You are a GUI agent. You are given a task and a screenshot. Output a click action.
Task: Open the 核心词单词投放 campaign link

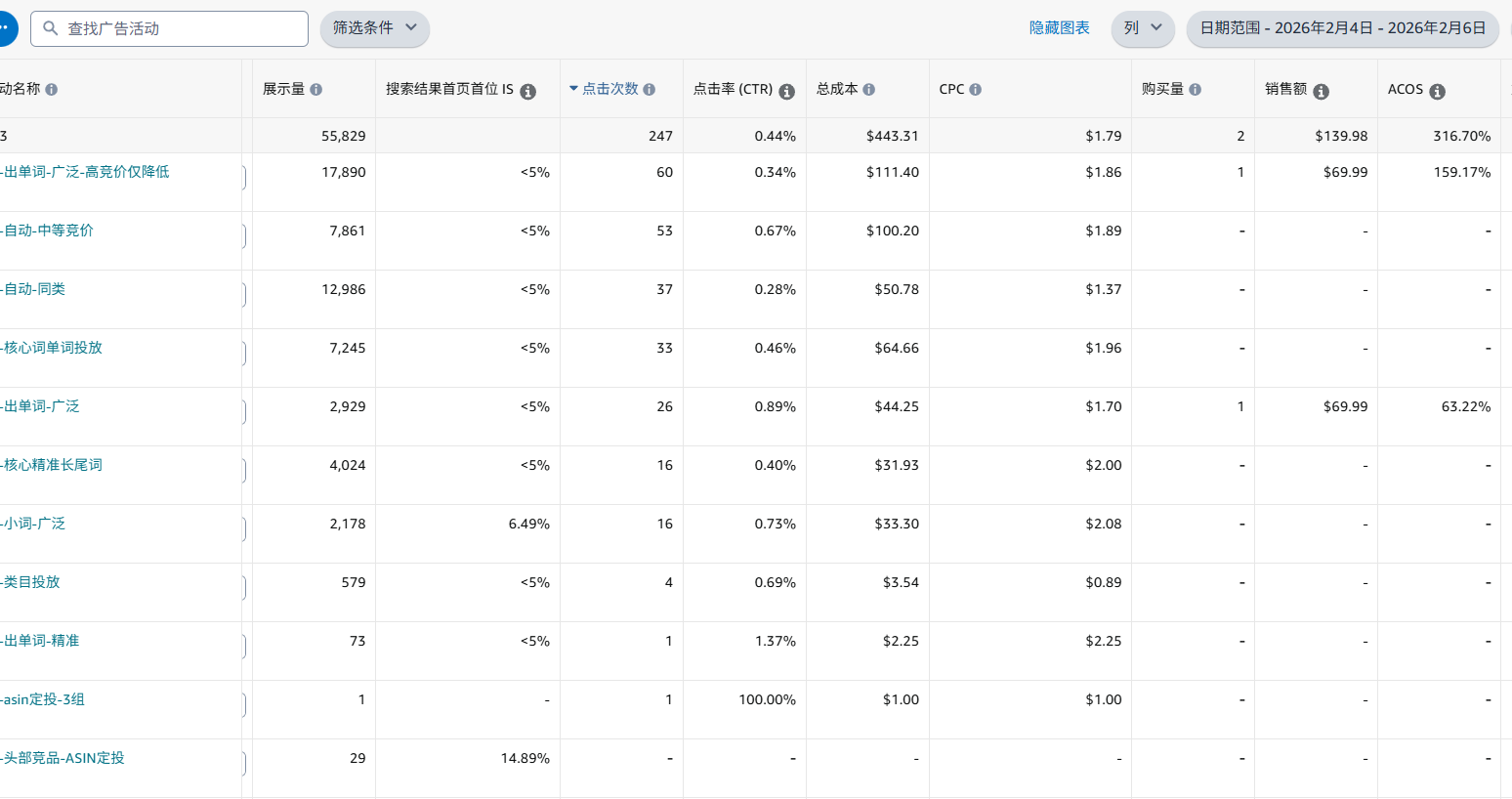pos(53,348)
